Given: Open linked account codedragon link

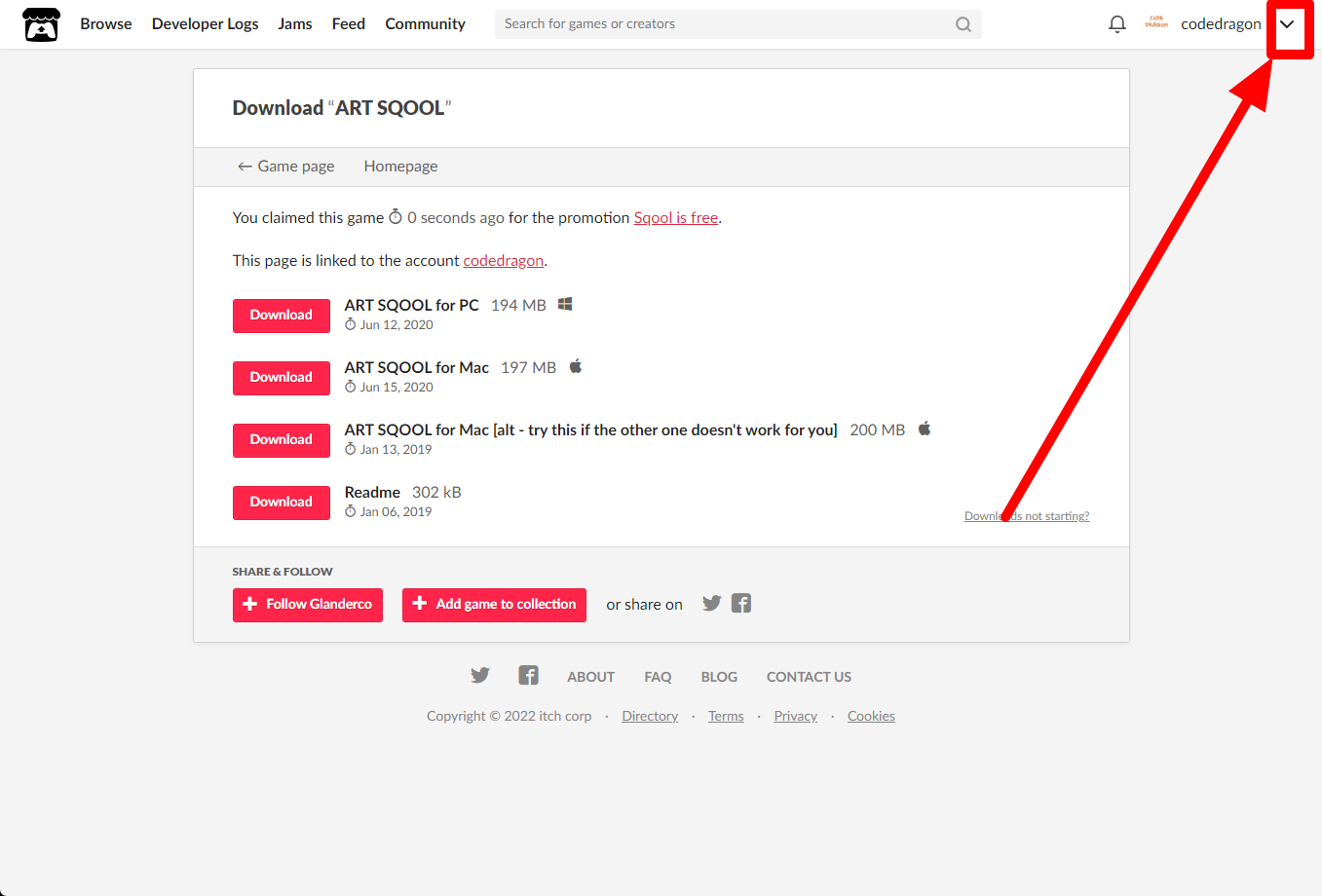Looking at the screenshot, I should 504,261.
